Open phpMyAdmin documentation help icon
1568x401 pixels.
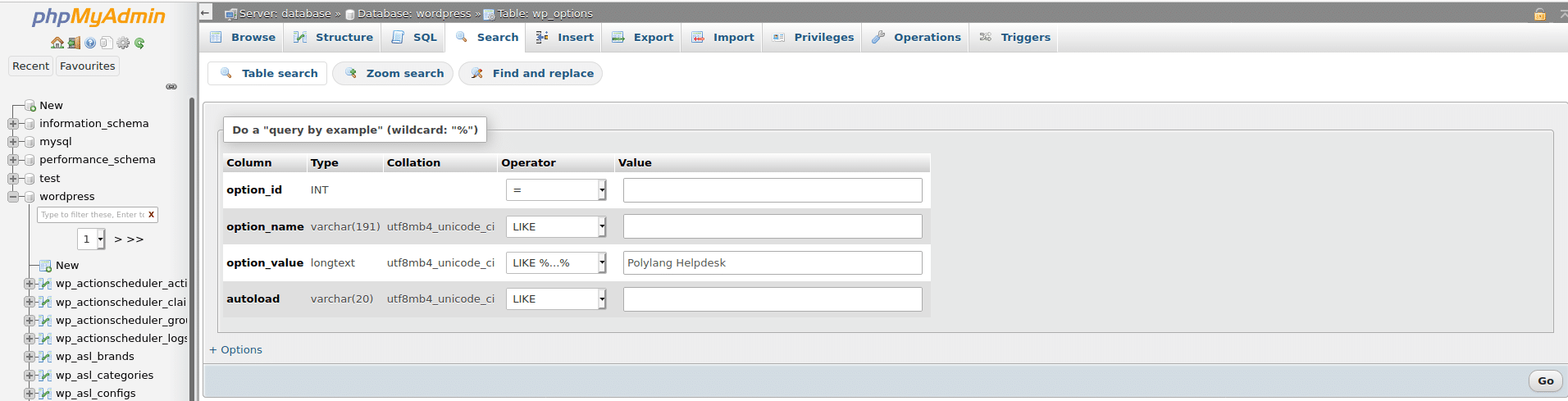[90, 43]
